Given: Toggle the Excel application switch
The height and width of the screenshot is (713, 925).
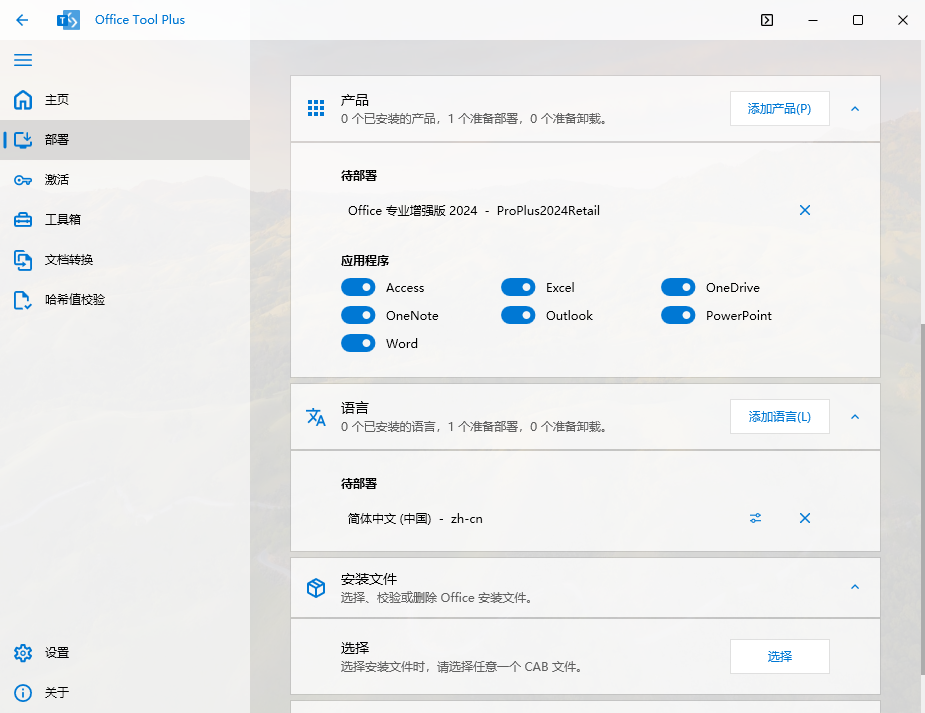Looking at the screenshot, I should click(518, 287).
